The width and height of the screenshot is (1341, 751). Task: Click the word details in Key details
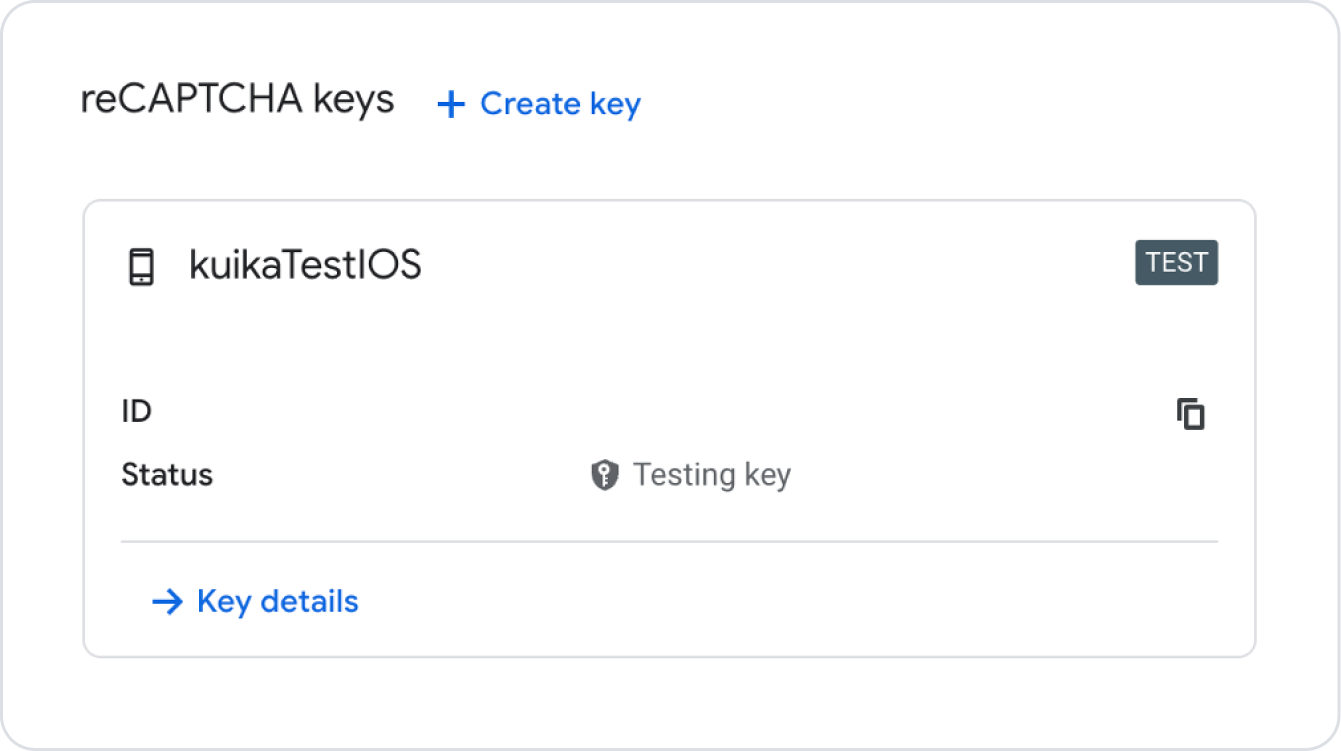coord(309,601)
